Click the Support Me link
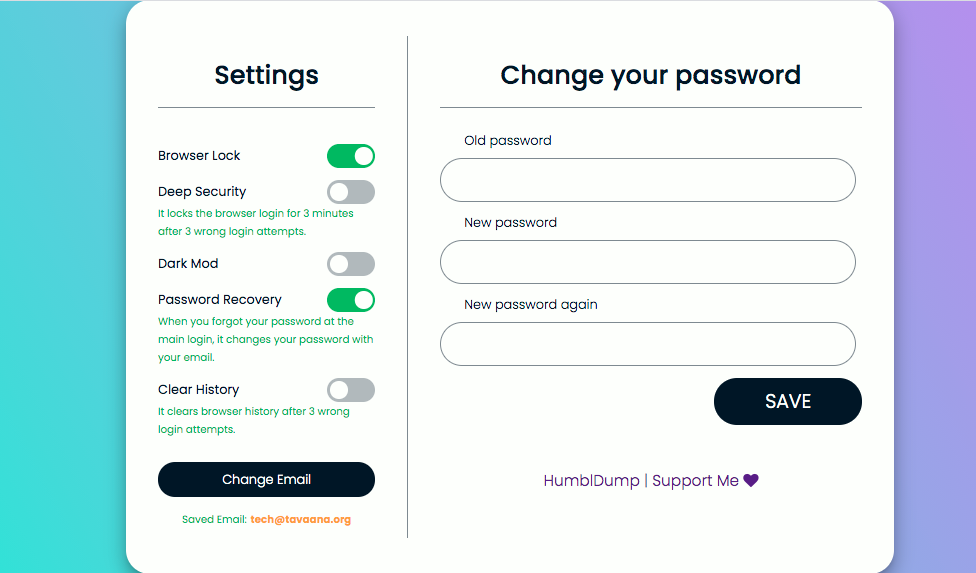Viewport: 976px width, 573px height. [x=695, y=481]
